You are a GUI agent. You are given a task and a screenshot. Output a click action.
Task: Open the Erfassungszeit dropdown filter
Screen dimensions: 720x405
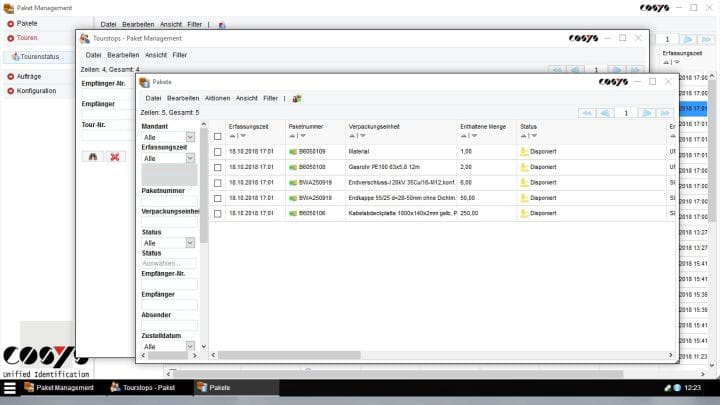coord(190,158)
